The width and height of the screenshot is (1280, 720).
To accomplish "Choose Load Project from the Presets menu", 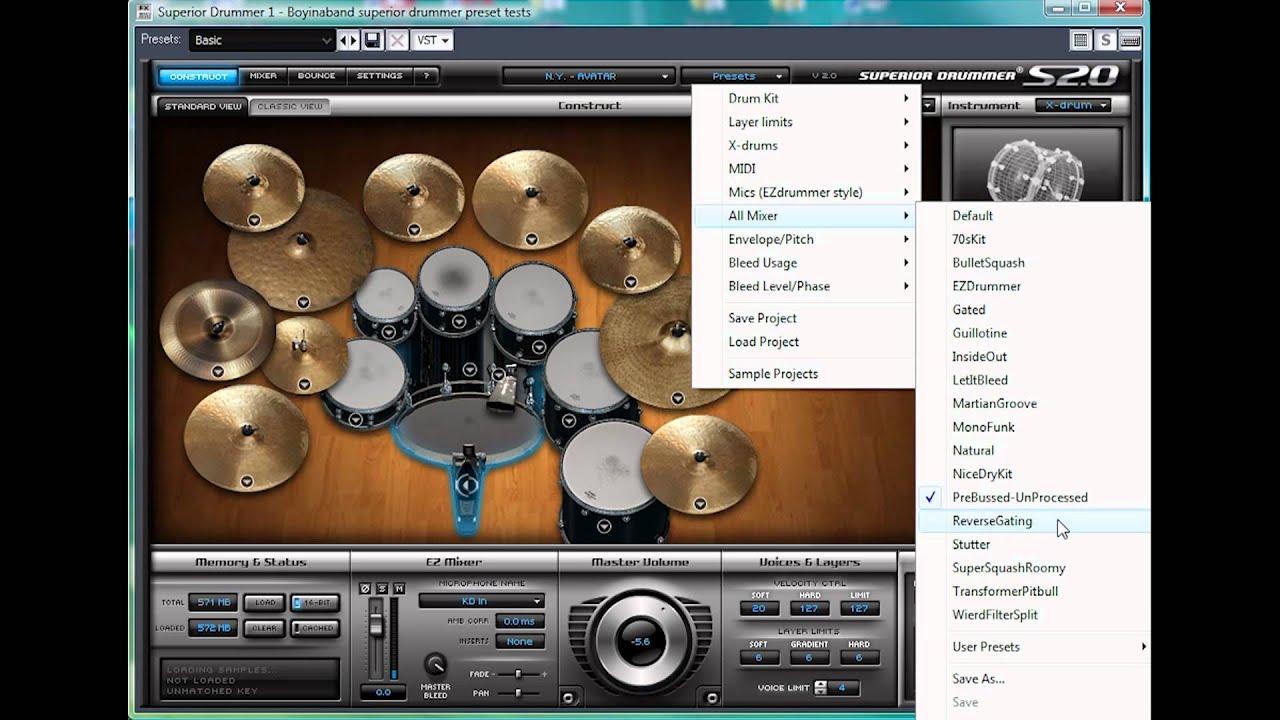I will (804, 342).
